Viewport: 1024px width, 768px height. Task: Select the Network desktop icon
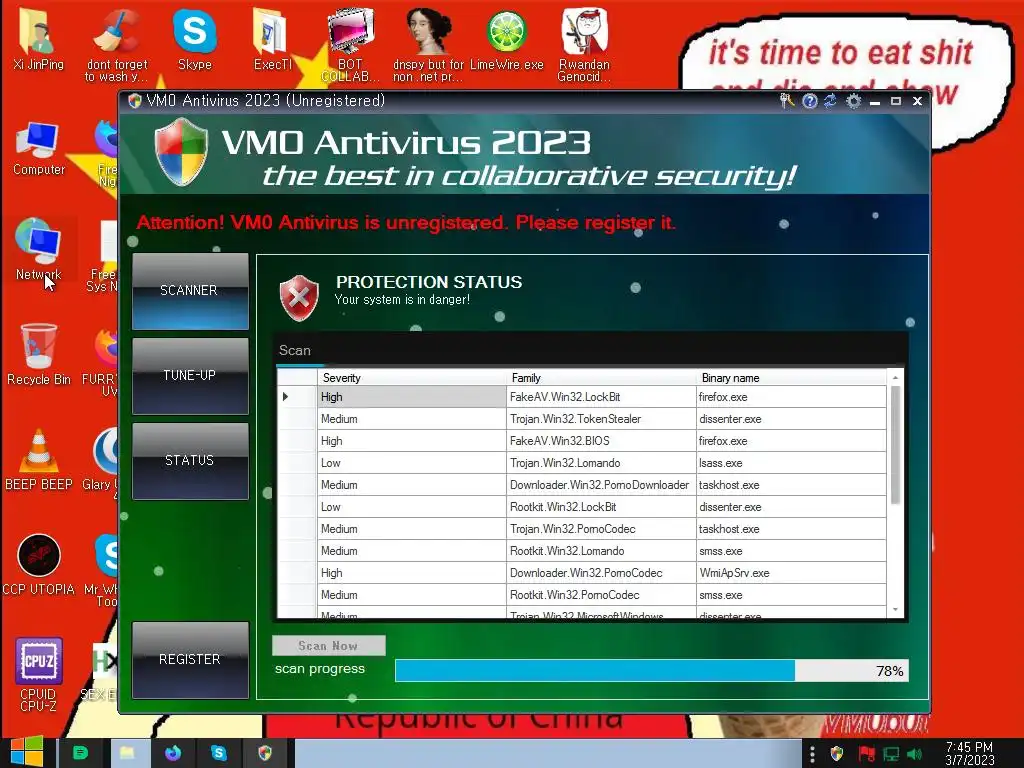(39, 250)
